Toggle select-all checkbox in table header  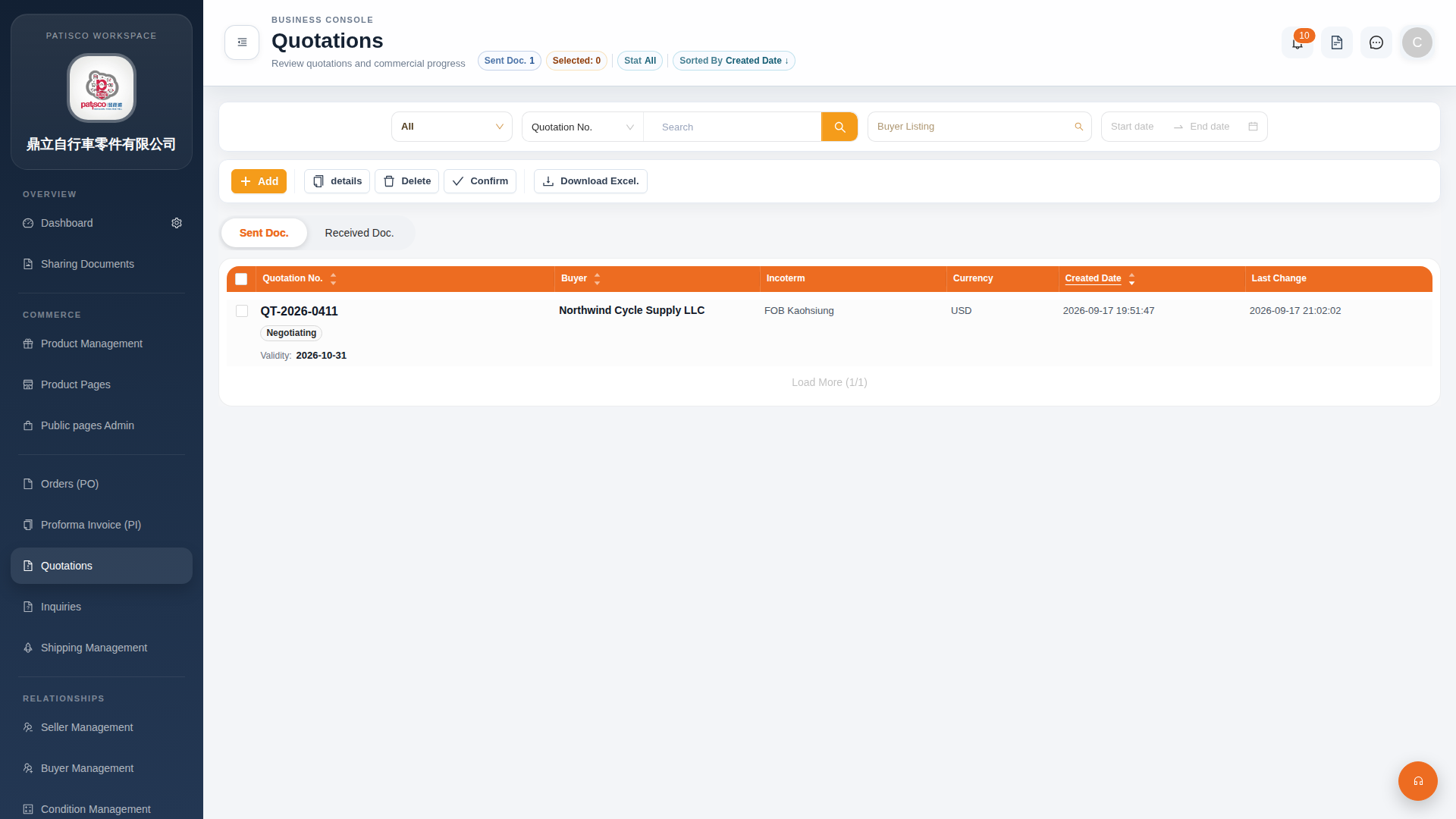coord(241,279)
